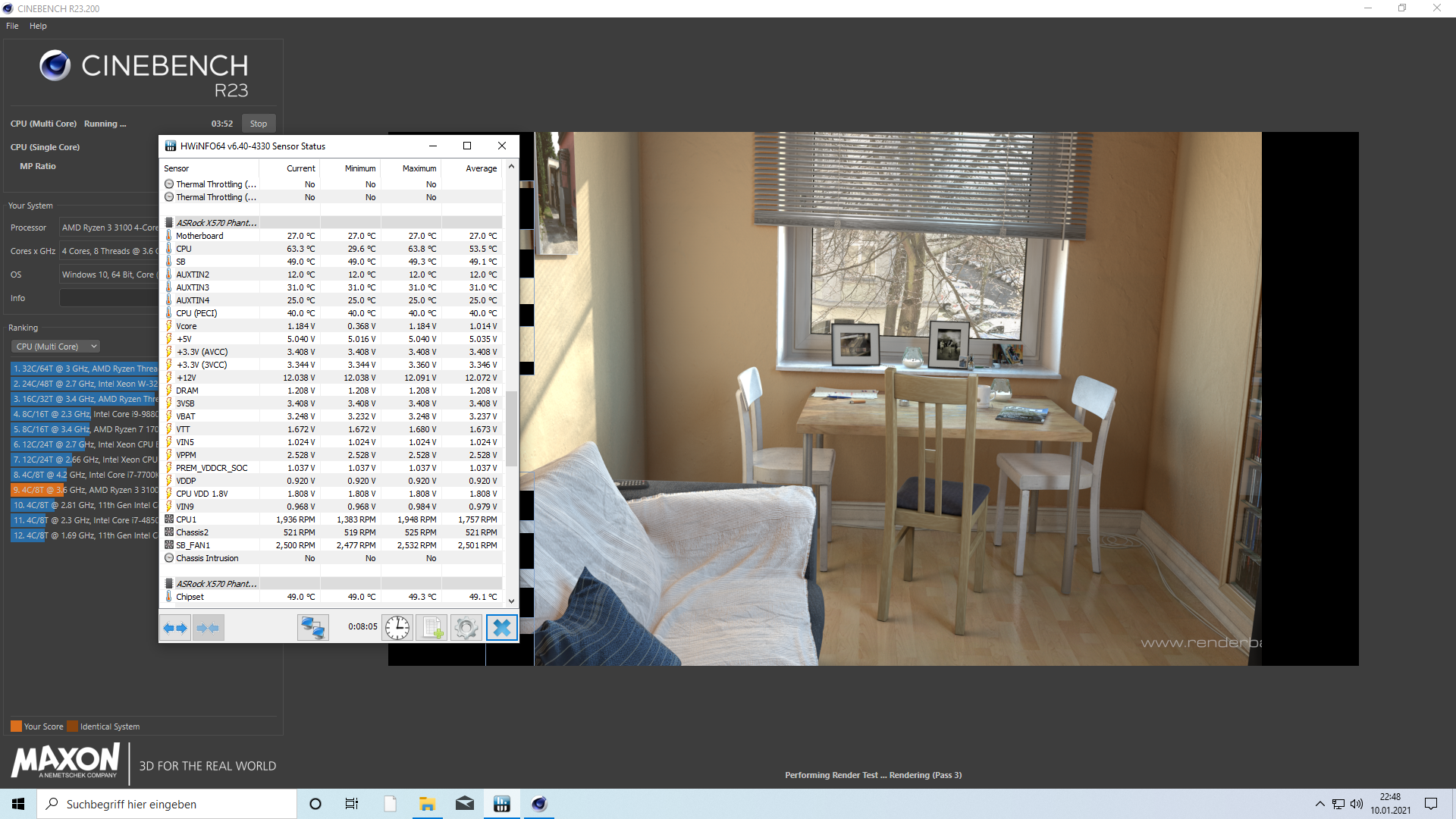This screenshot has width=1456, height=819.
Task: Open Ranking CPU (Multi Core) dropdown
Action: click(x=56, y=347)
